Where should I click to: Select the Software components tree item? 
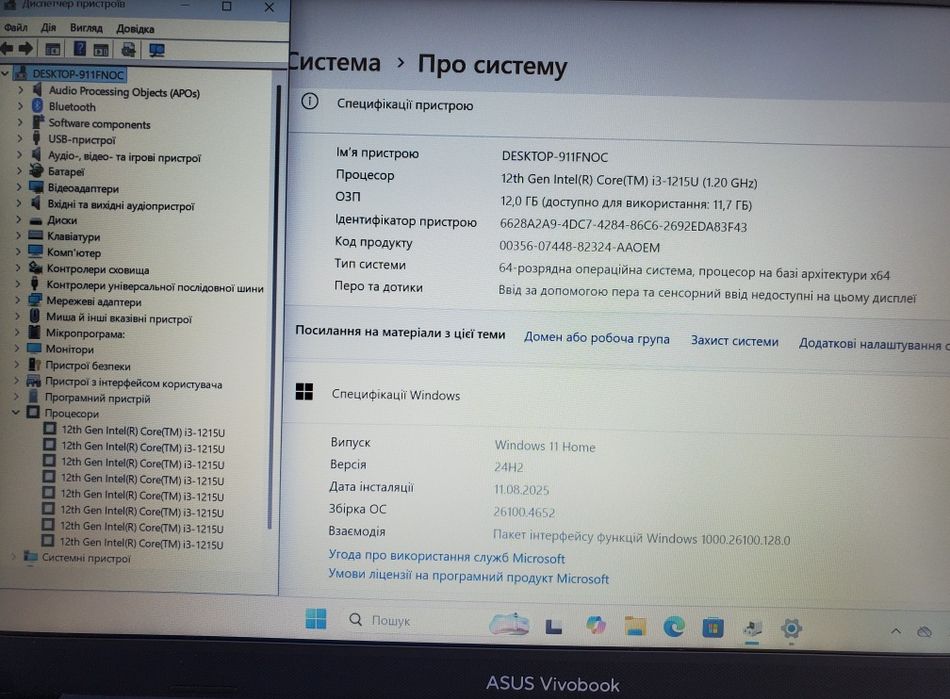[x=99, y=124]
